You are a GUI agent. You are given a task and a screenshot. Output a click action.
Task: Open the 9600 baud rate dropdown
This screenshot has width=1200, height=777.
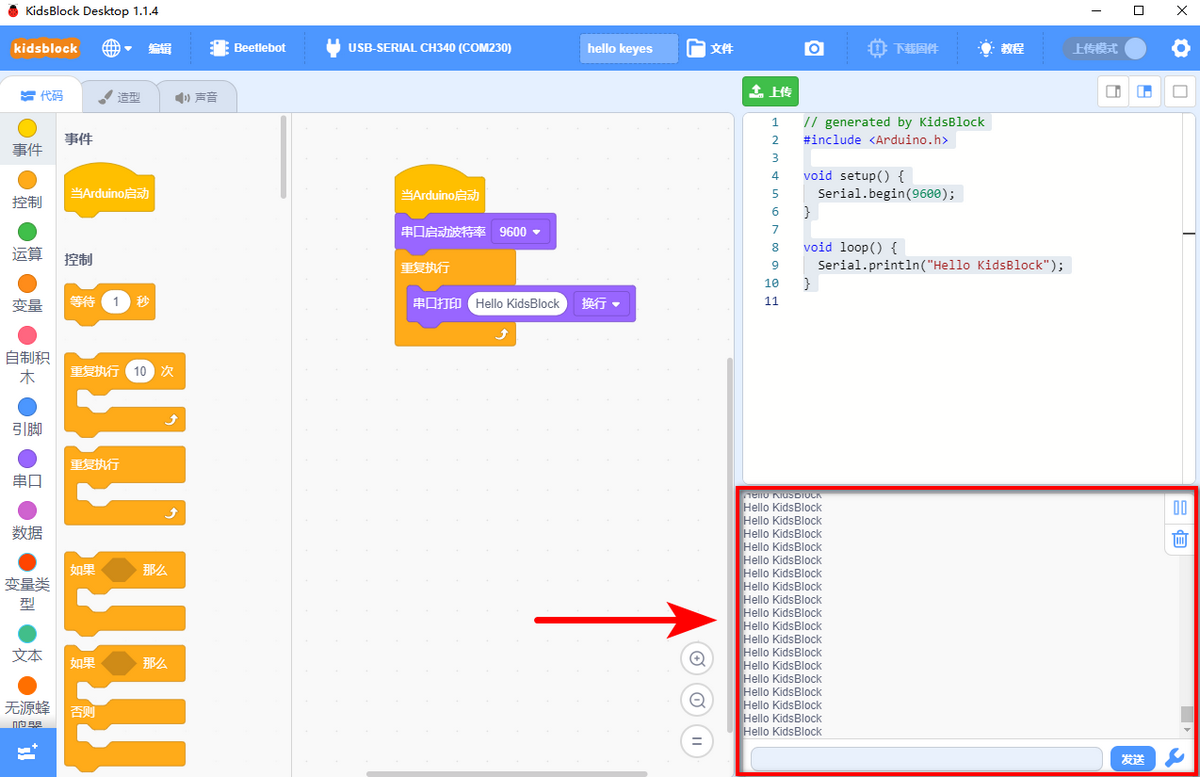point(523,232)
